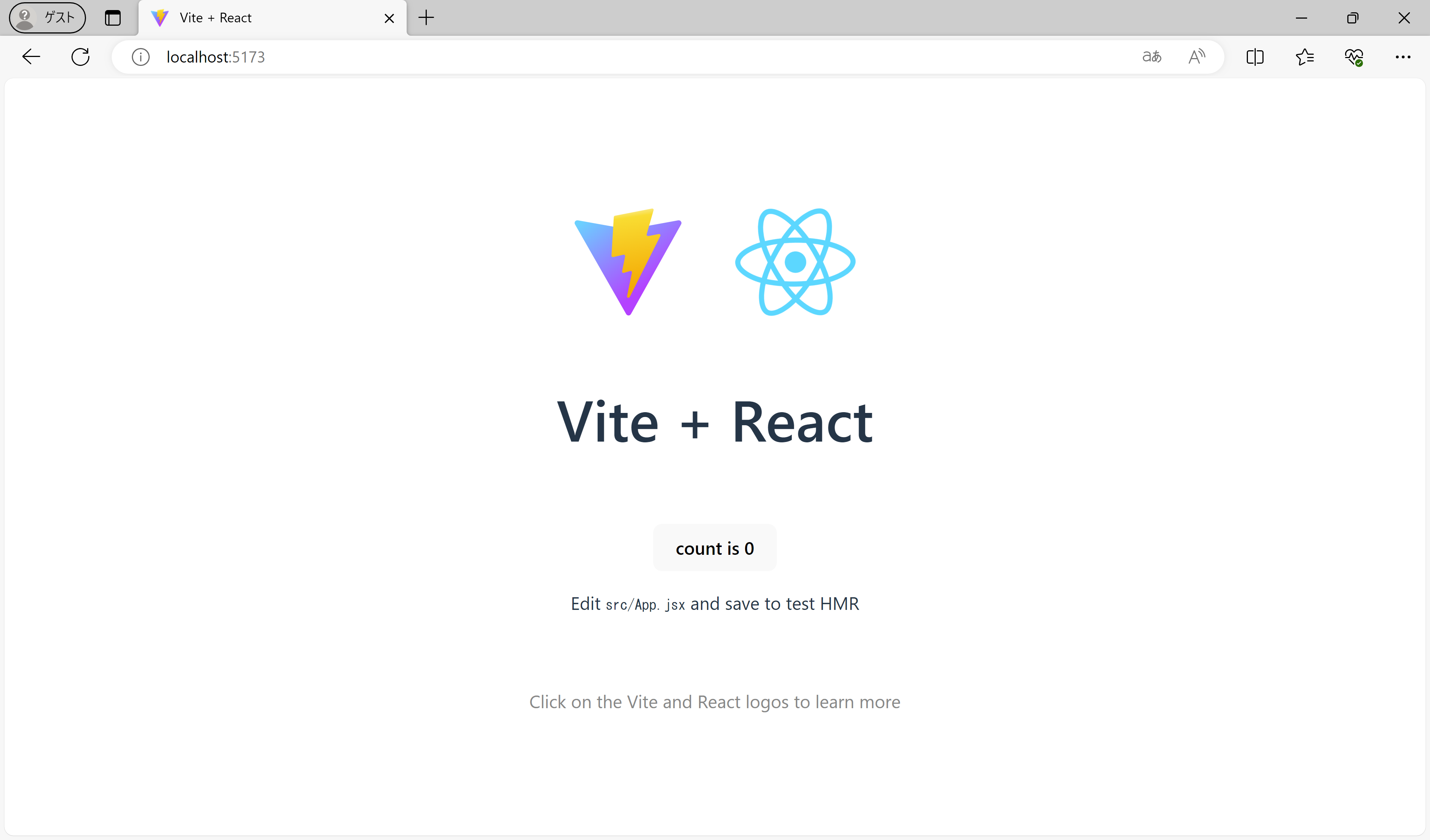Screen dimensions: 1430x840
Task: Click the 'Click on the Vite and React logos' text
Action: (714, 702)
